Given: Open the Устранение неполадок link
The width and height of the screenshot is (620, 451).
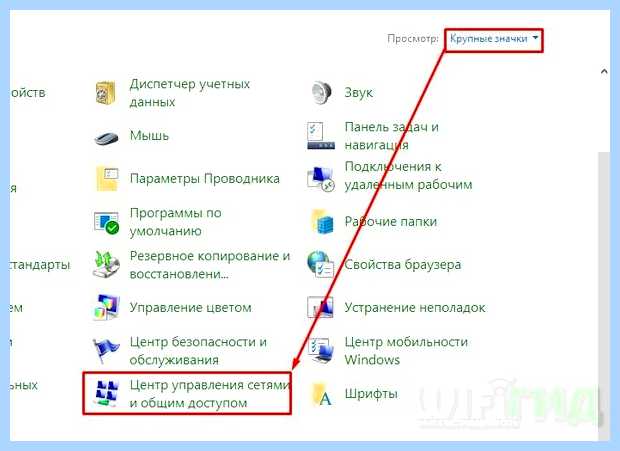Looking at the screenshot, I should pyautogui.click(x=415, y=308).
